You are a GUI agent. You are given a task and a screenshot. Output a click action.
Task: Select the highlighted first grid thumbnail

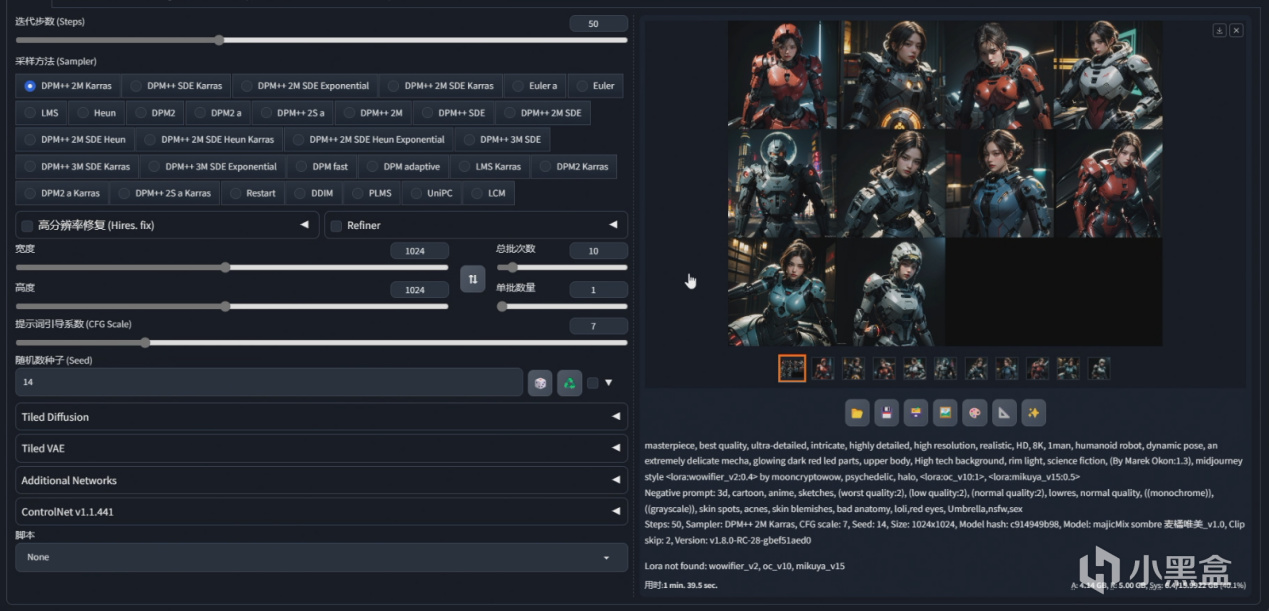pyautogui.click(x=792, y=368)
